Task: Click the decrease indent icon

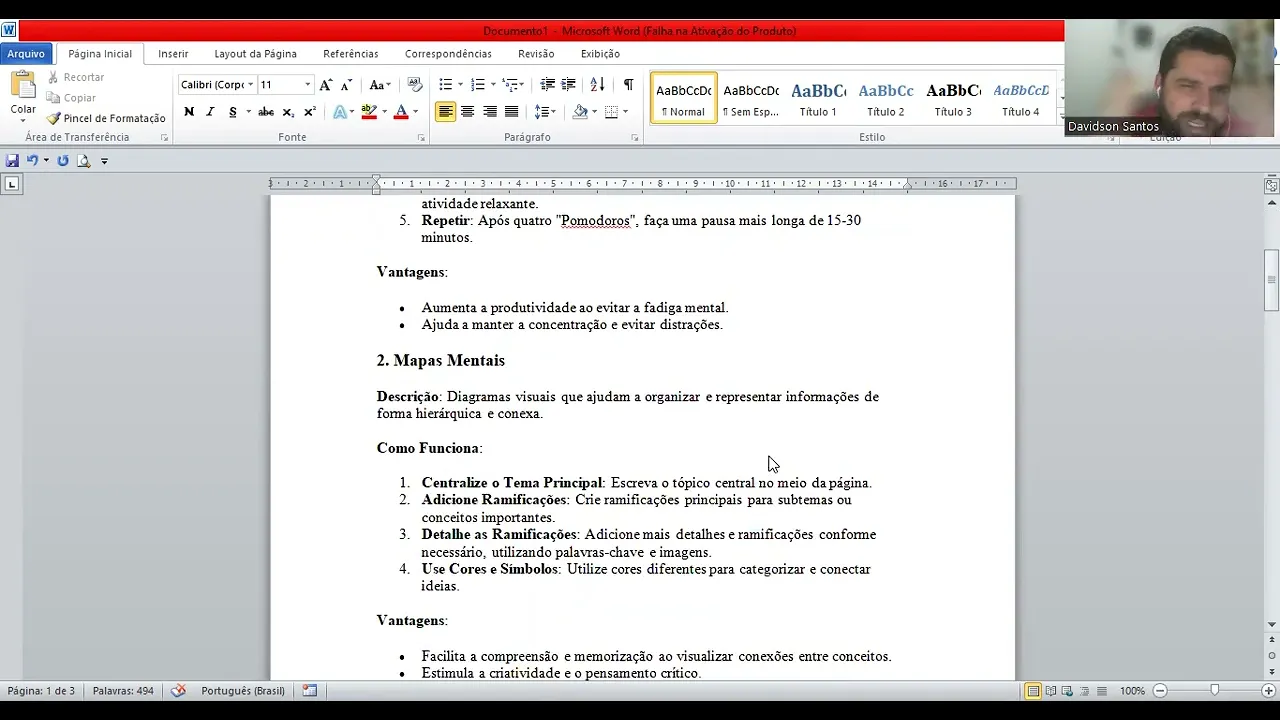Action: [x=547, y=85]
